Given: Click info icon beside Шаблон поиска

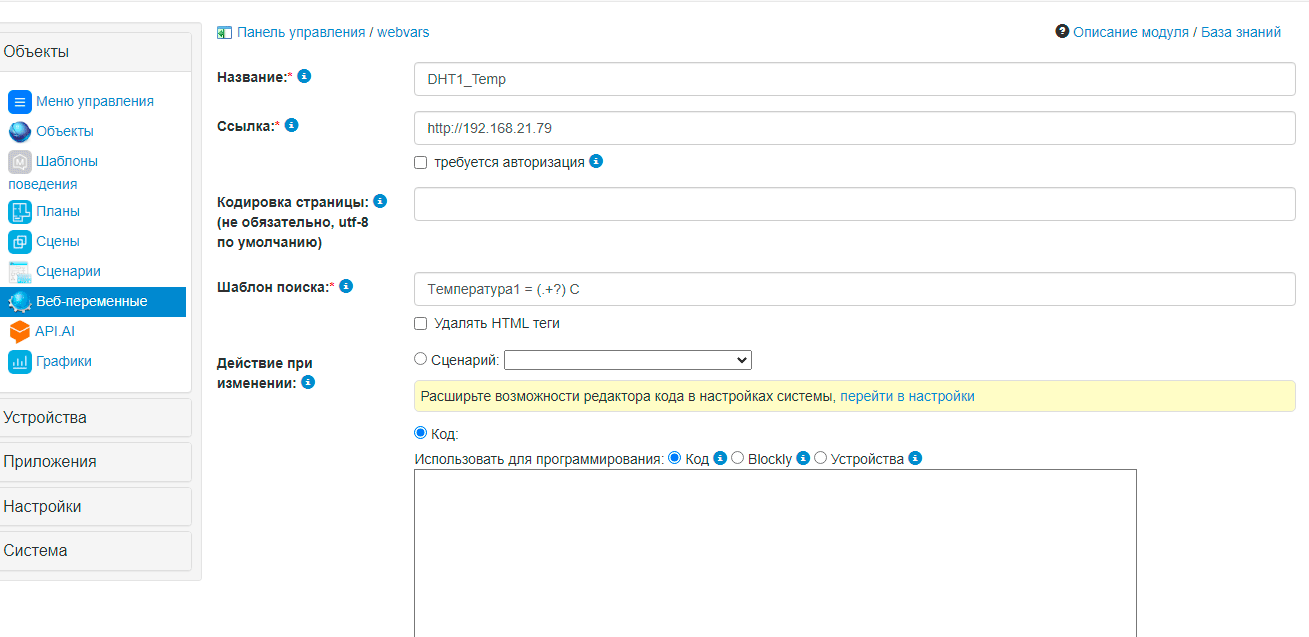Looking at the screenshot, I should coord(346,286).
